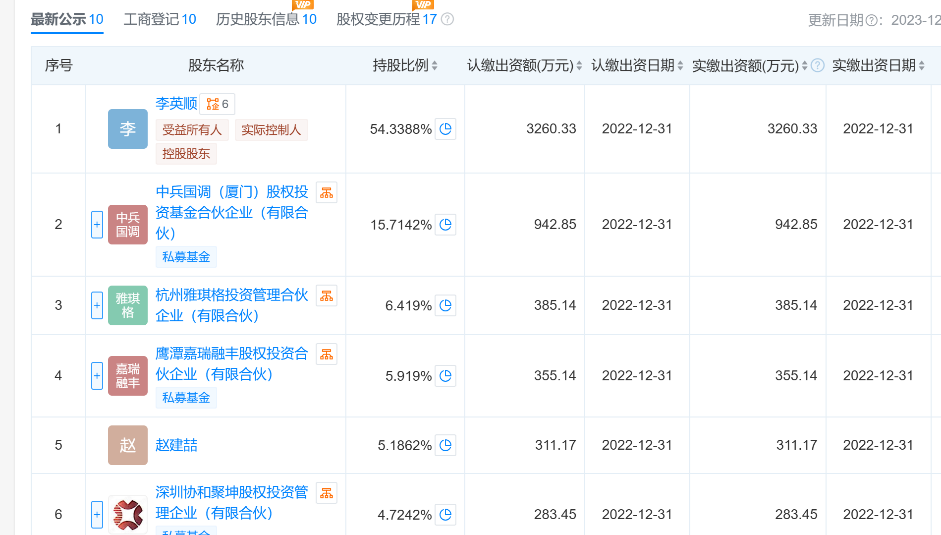
Task: Switch to 历史股东信息 10 tab
Action: (266, 19)
